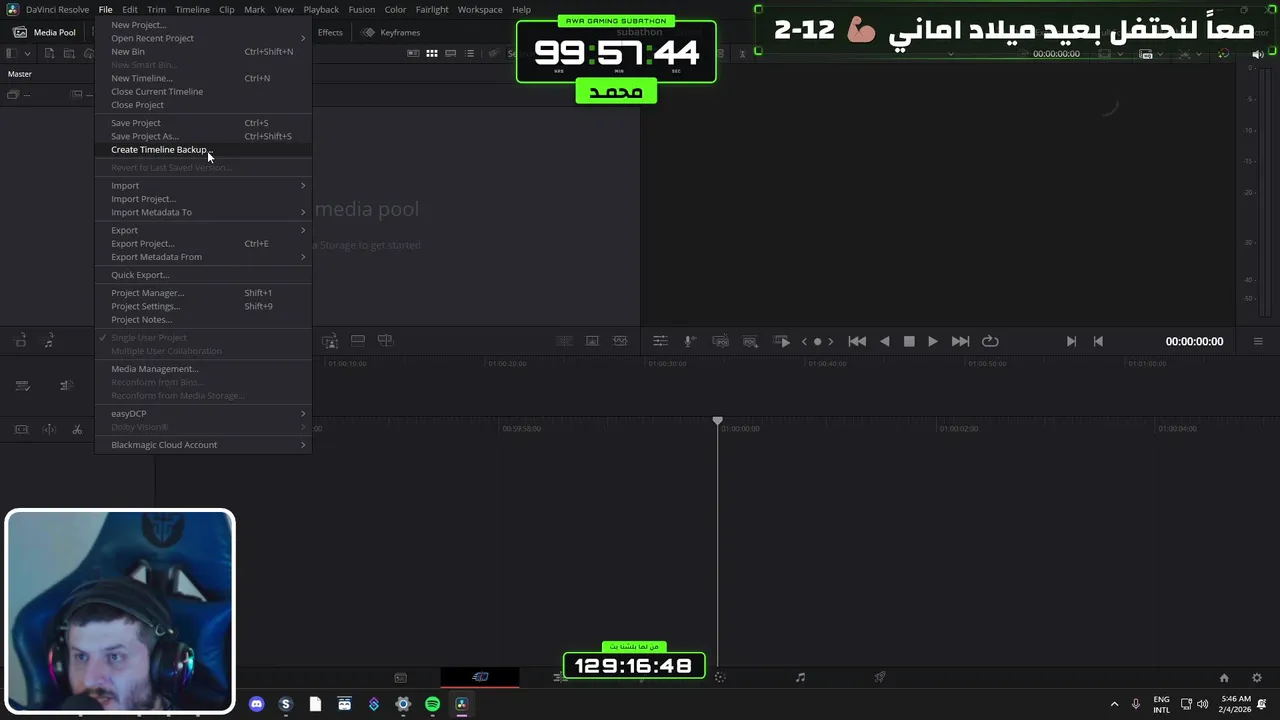Click timeline track options checklist icon

point(22,385)
